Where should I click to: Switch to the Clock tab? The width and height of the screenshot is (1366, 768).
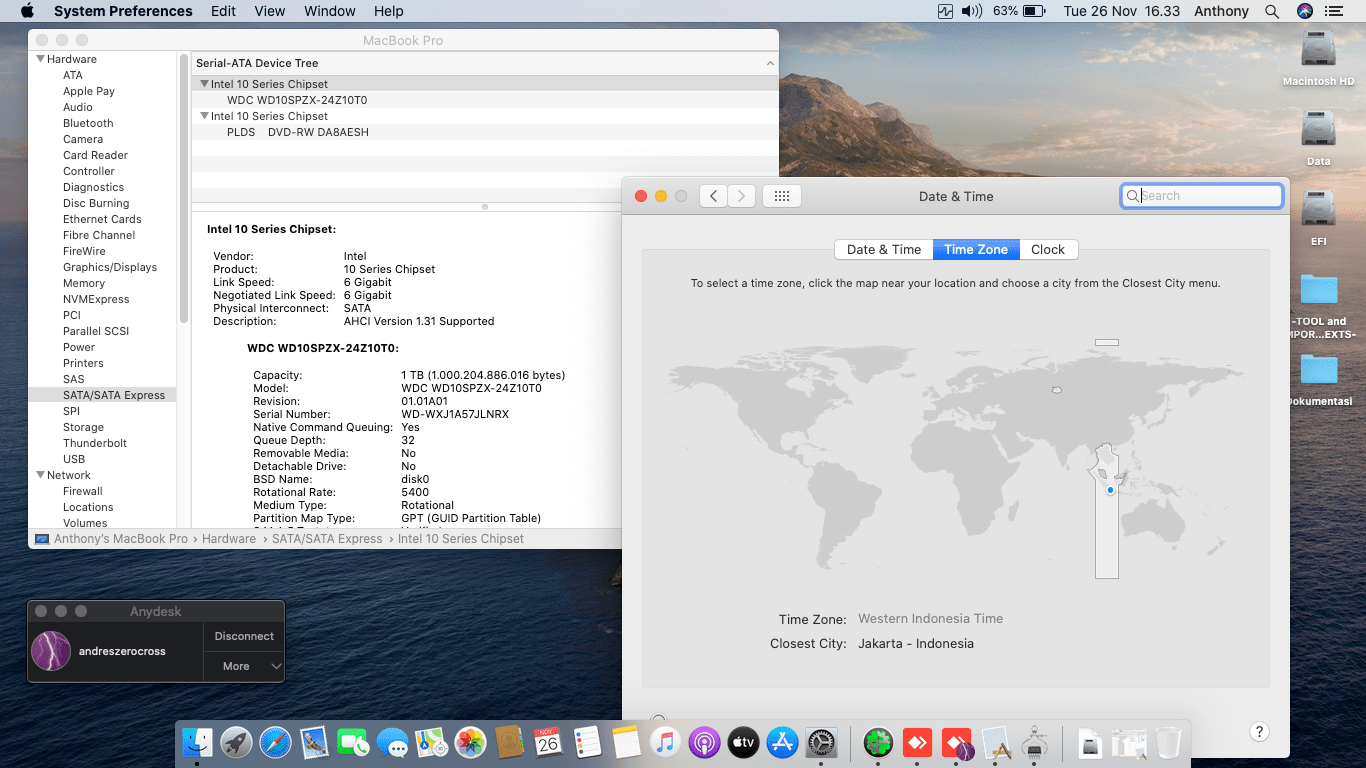(x=1047, y=250)
